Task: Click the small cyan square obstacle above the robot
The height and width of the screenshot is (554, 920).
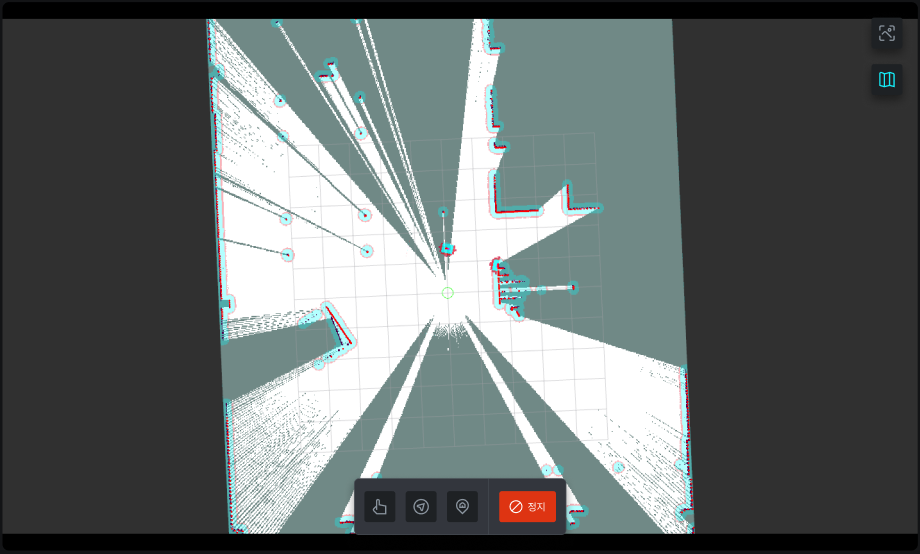Action: coord(447,249)
